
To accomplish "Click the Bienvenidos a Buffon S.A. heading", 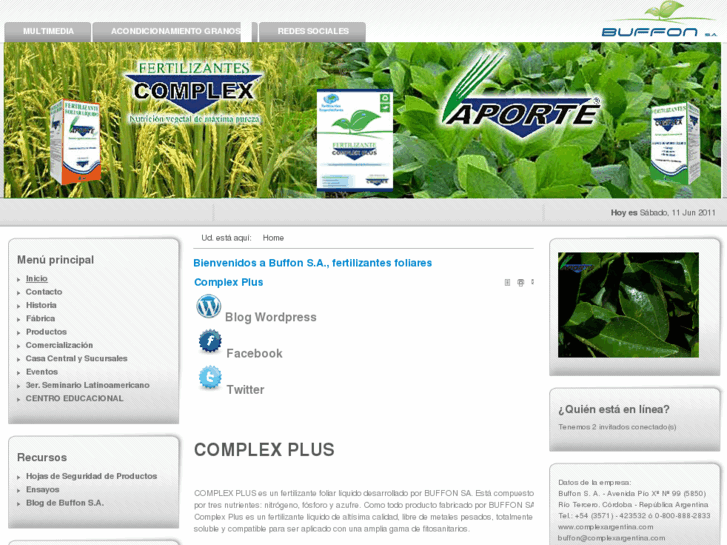I will (312, 263).
